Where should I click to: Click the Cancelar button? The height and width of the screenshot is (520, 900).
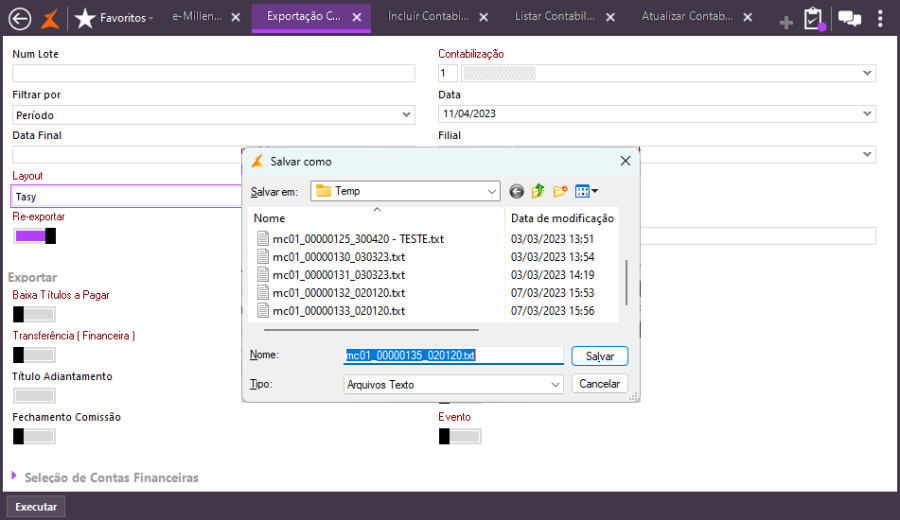tap(600, 384)
